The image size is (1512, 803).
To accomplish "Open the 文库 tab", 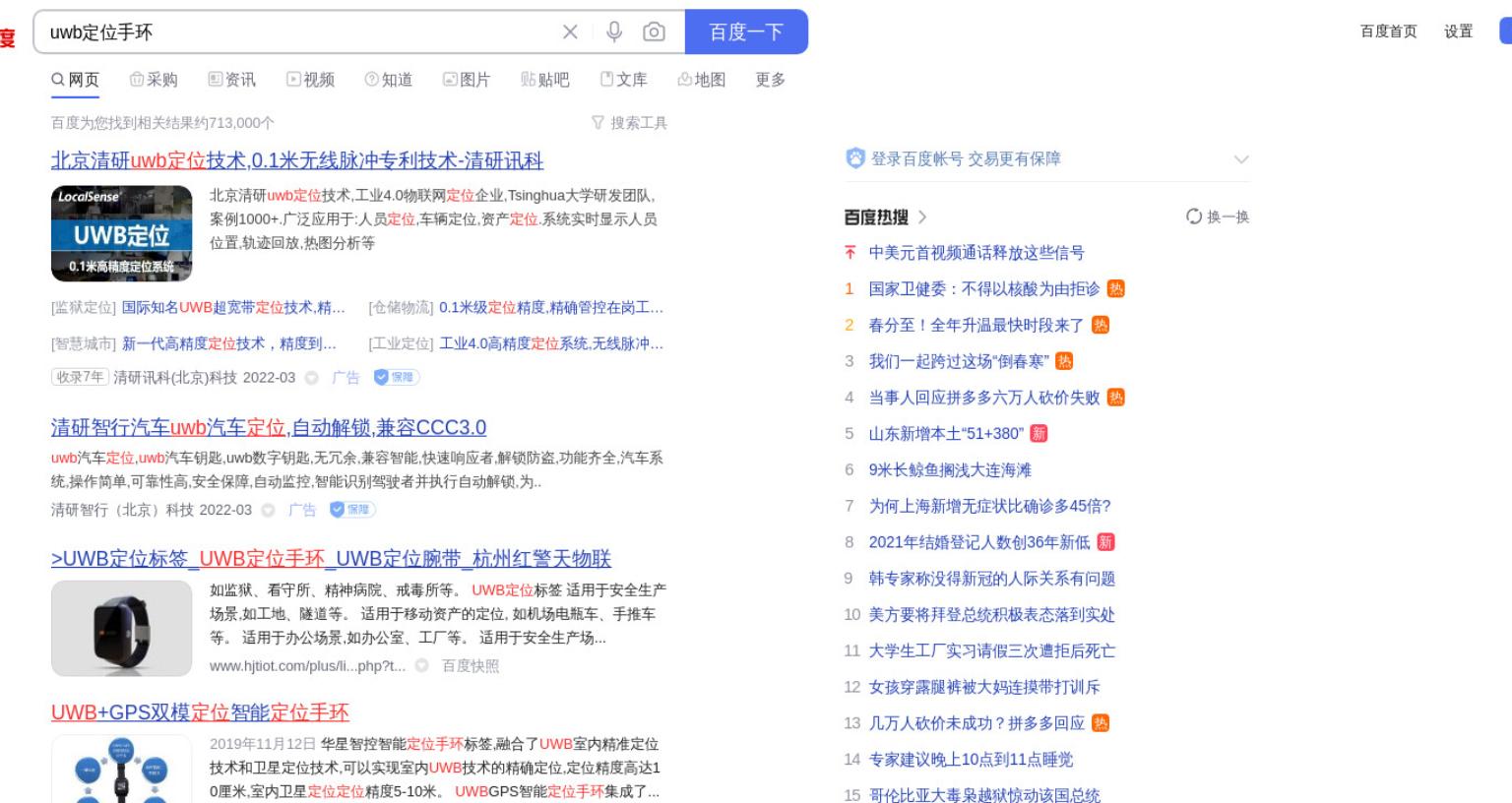I will point(624,80).
